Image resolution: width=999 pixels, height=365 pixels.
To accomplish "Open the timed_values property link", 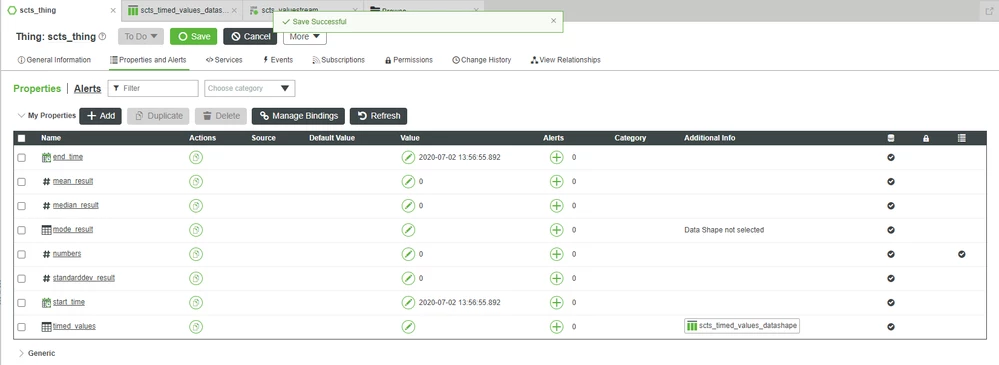I will point(74,326).
